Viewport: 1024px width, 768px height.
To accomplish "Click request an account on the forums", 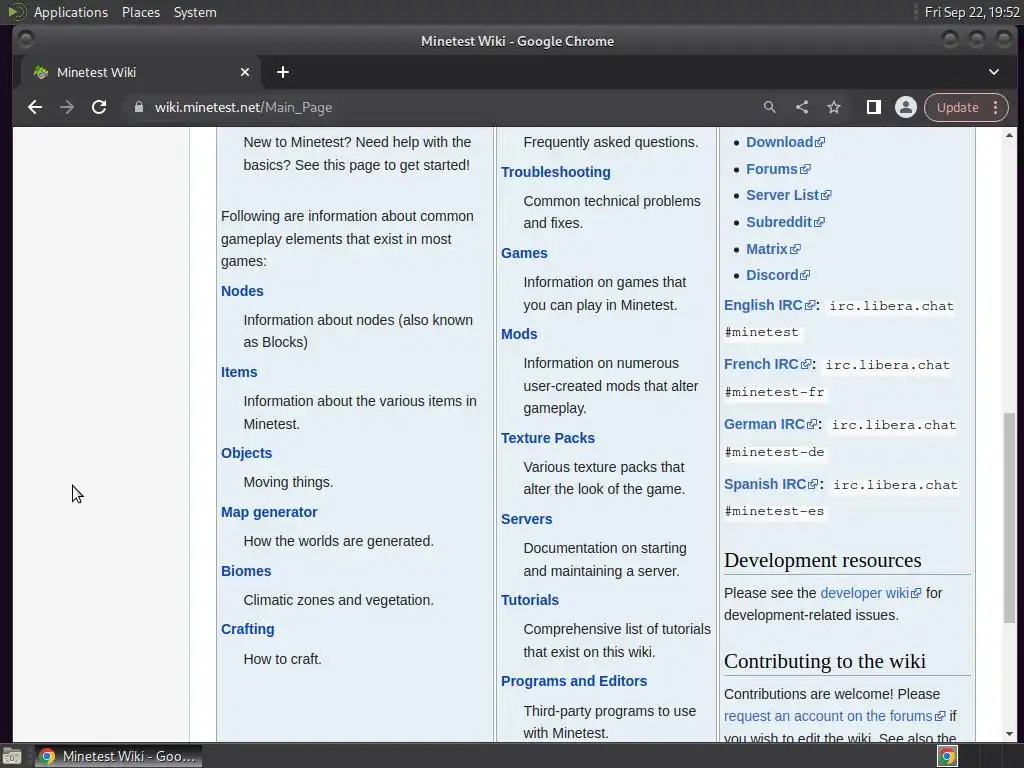I will coord(835,716).
